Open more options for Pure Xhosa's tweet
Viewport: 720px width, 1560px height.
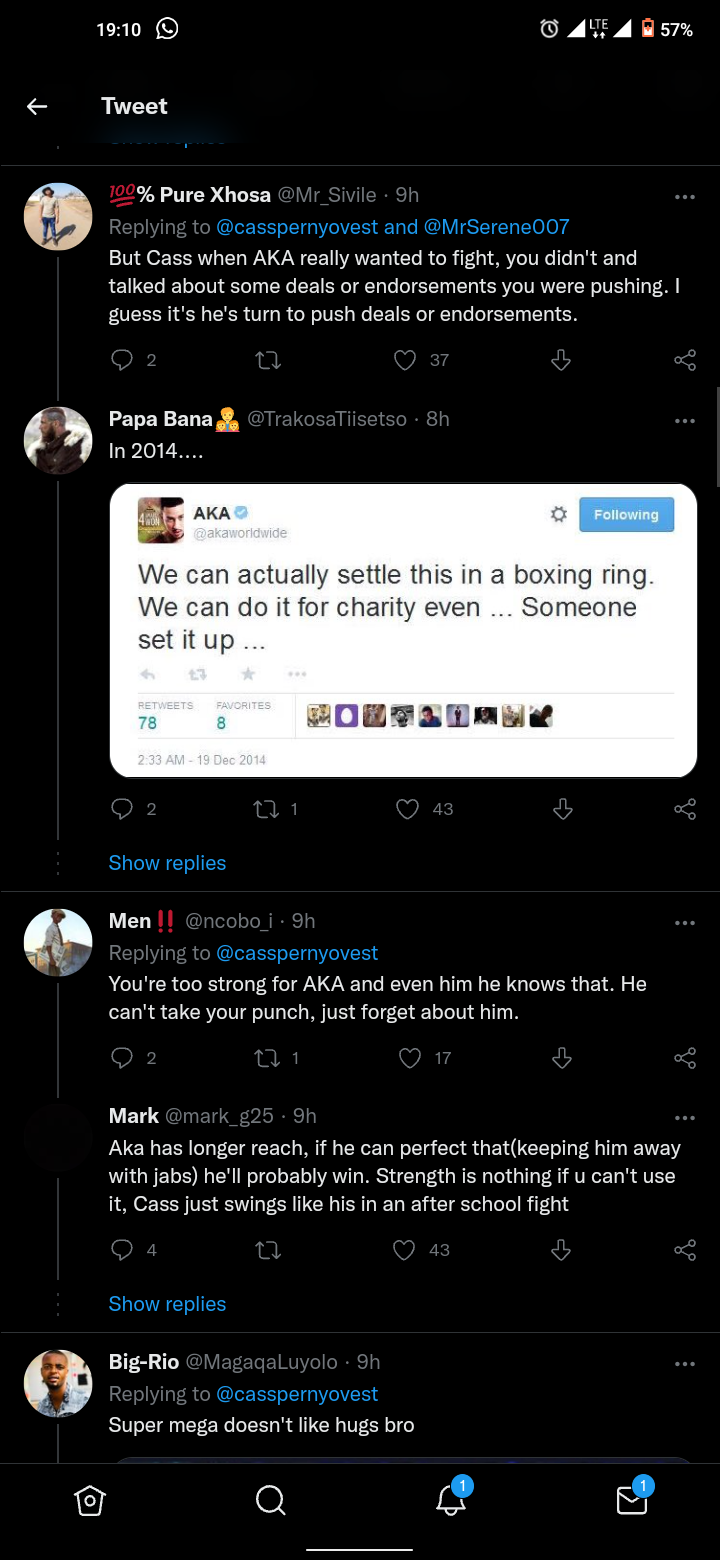click(685, 197)
